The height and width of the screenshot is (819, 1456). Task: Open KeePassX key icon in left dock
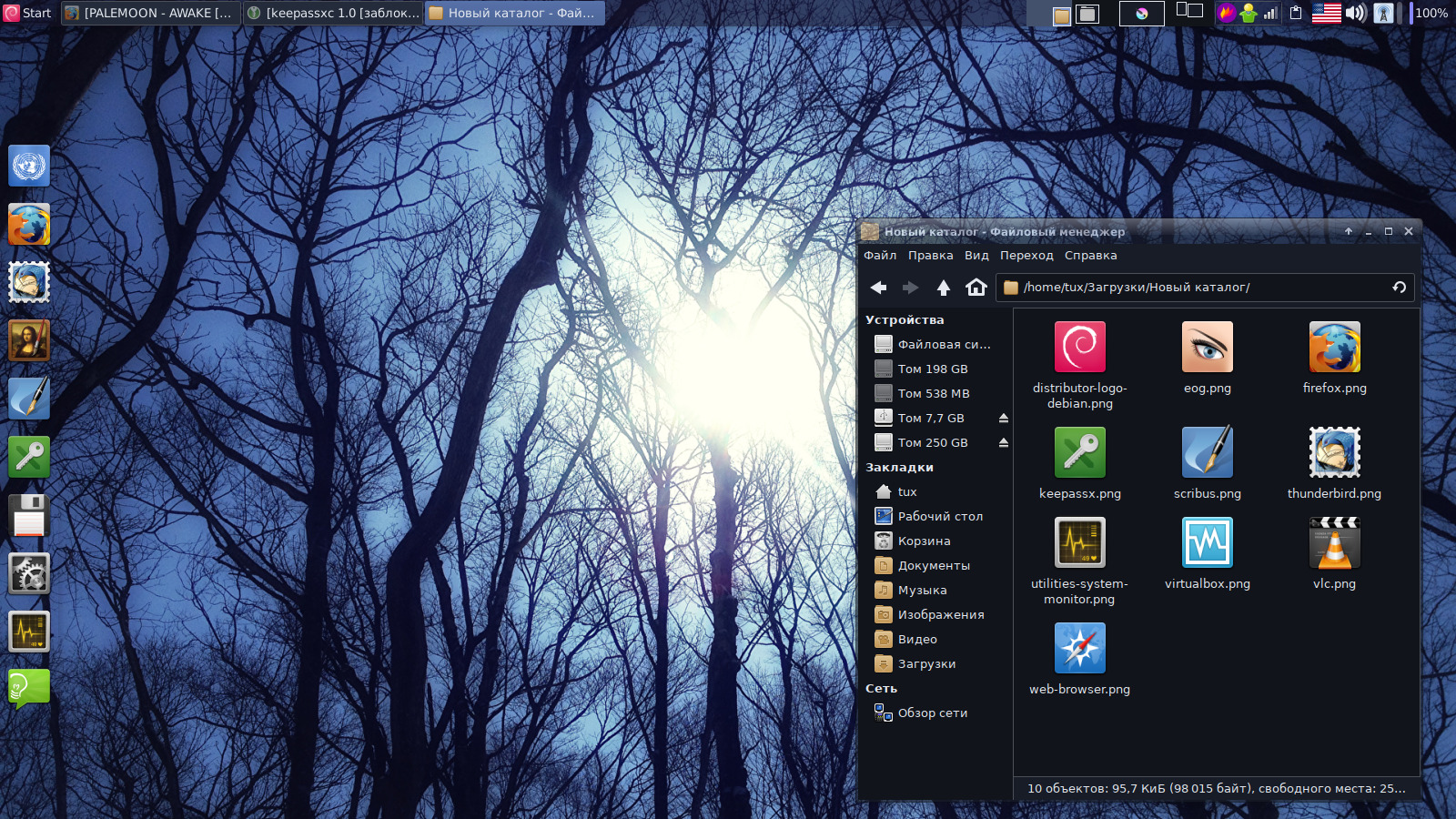point(29,457)
